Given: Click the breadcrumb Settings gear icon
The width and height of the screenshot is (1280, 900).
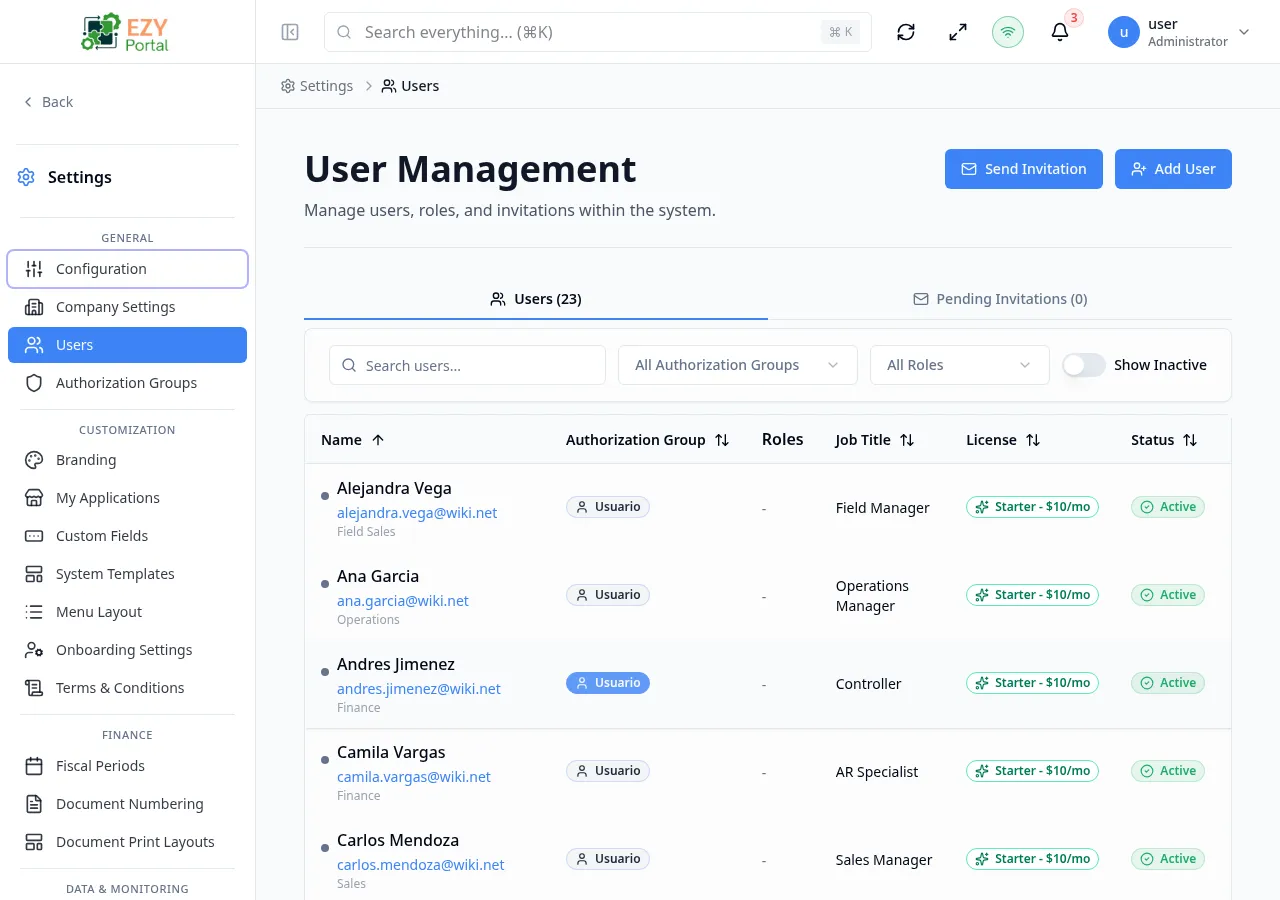Looking at the screenshot, I should pyautogui.click(x=288, y=86).
